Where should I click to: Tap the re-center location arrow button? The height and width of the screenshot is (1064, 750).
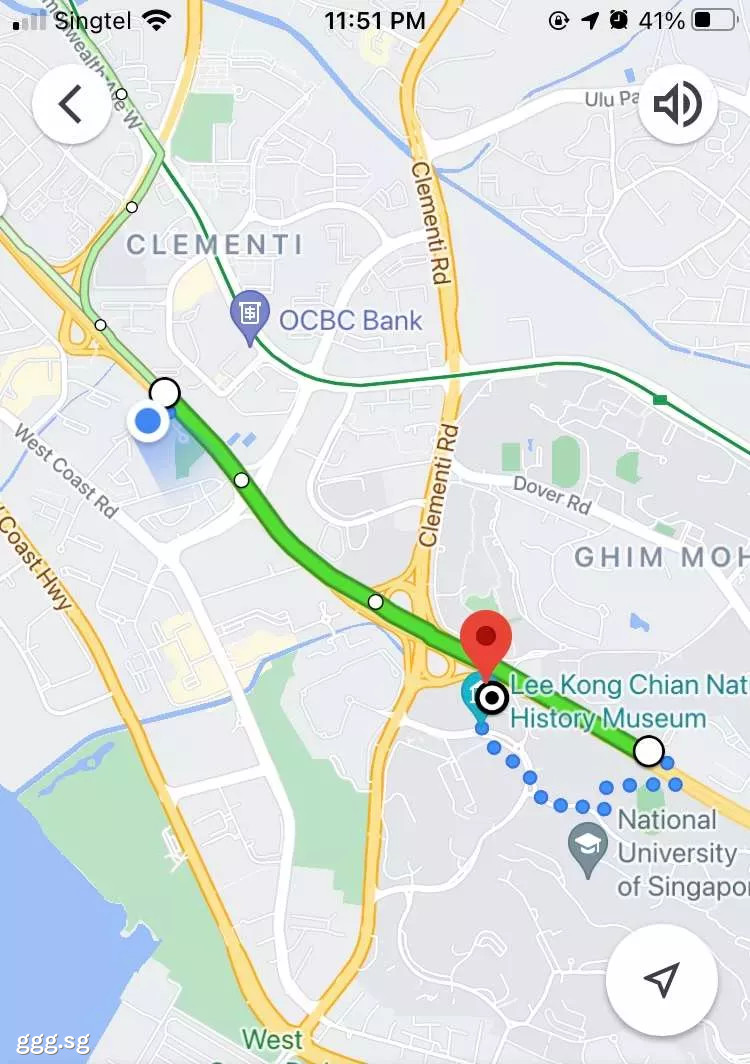pos(662,979)
